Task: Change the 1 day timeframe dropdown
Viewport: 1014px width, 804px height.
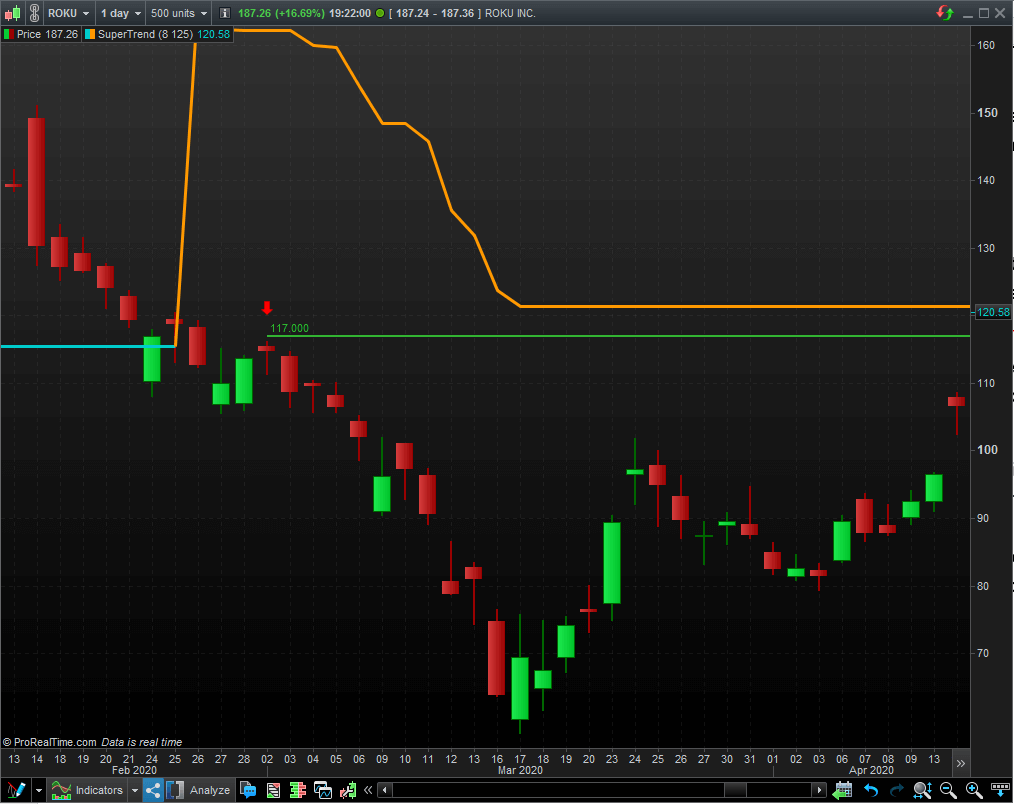Action: click(x=120, y=13)
